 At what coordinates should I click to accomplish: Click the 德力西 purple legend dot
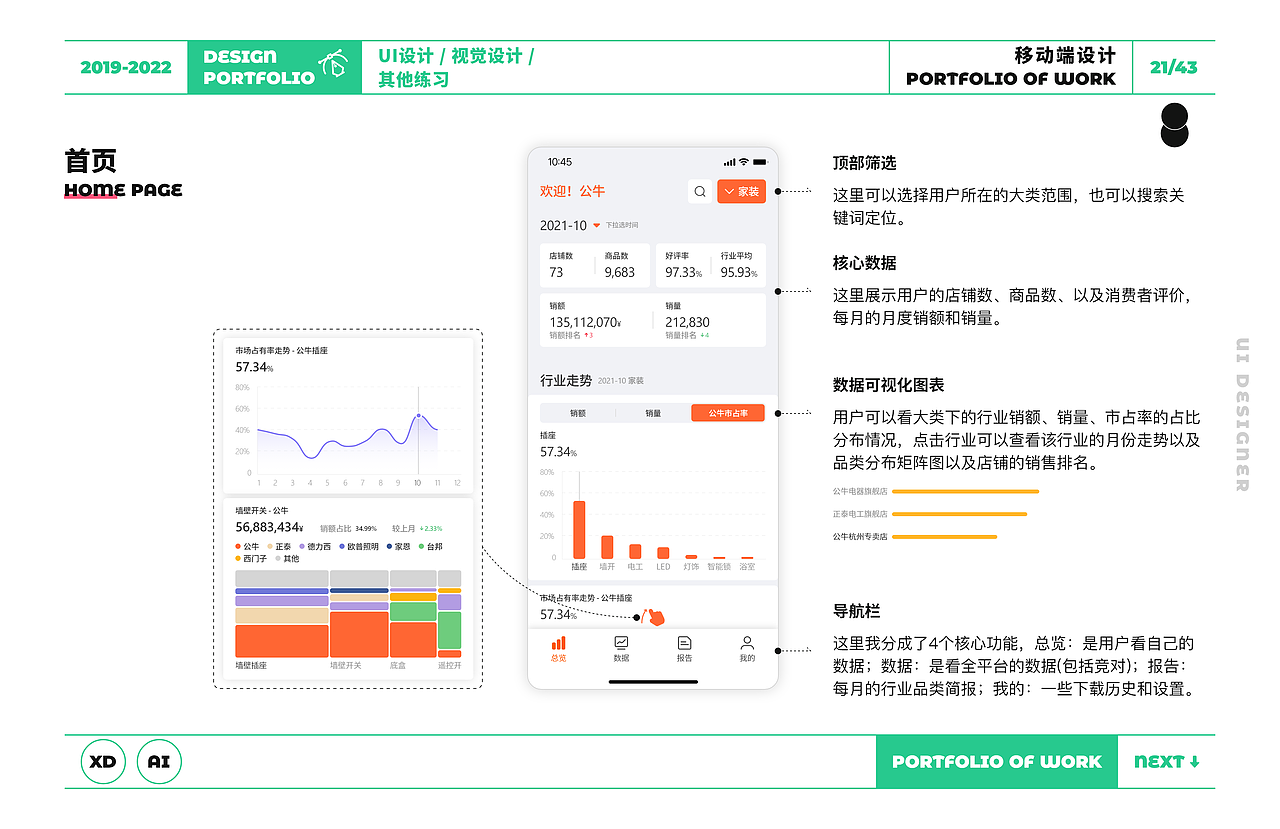pyautogui.click(x=302, y=547)
